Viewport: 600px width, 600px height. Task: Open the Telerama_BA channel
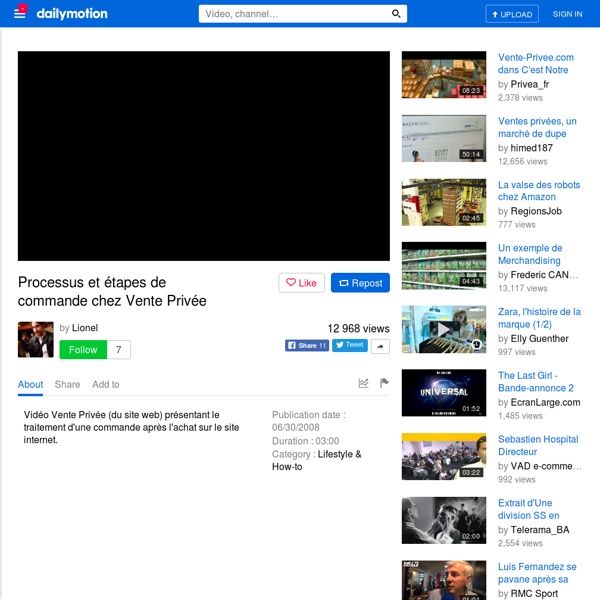540,530
